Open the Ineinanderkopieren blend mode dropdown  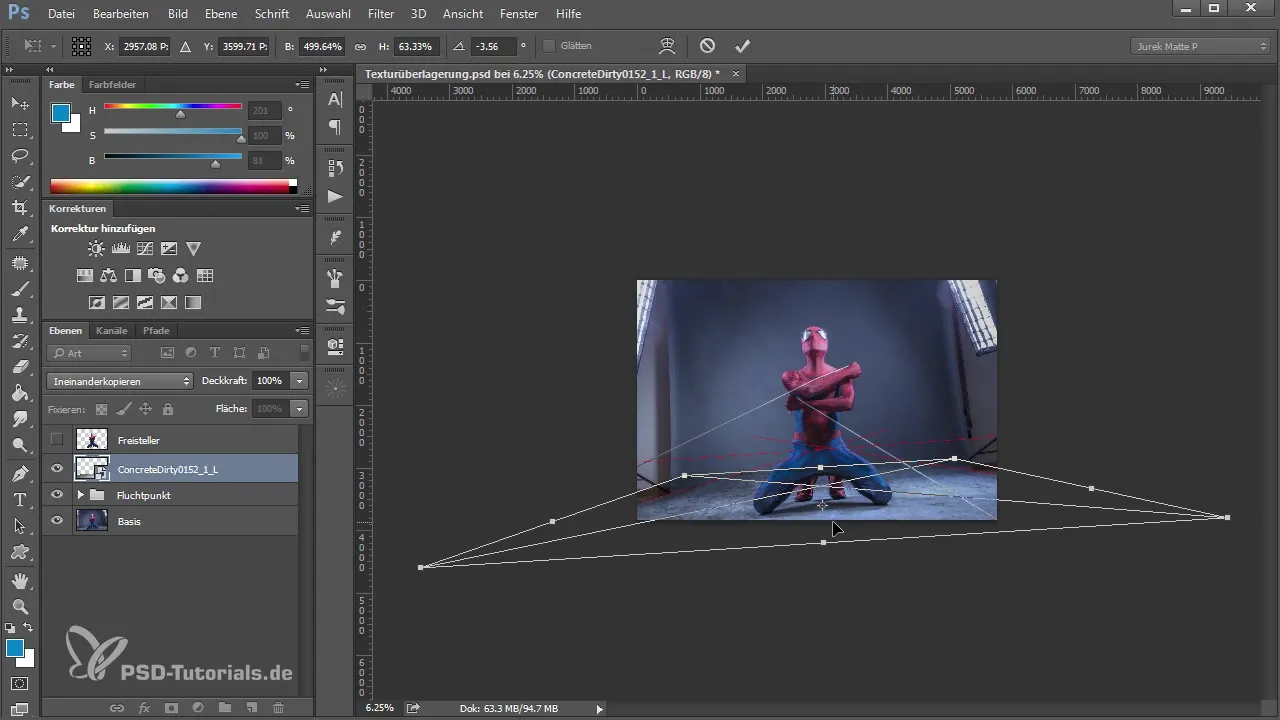point(119,381)
